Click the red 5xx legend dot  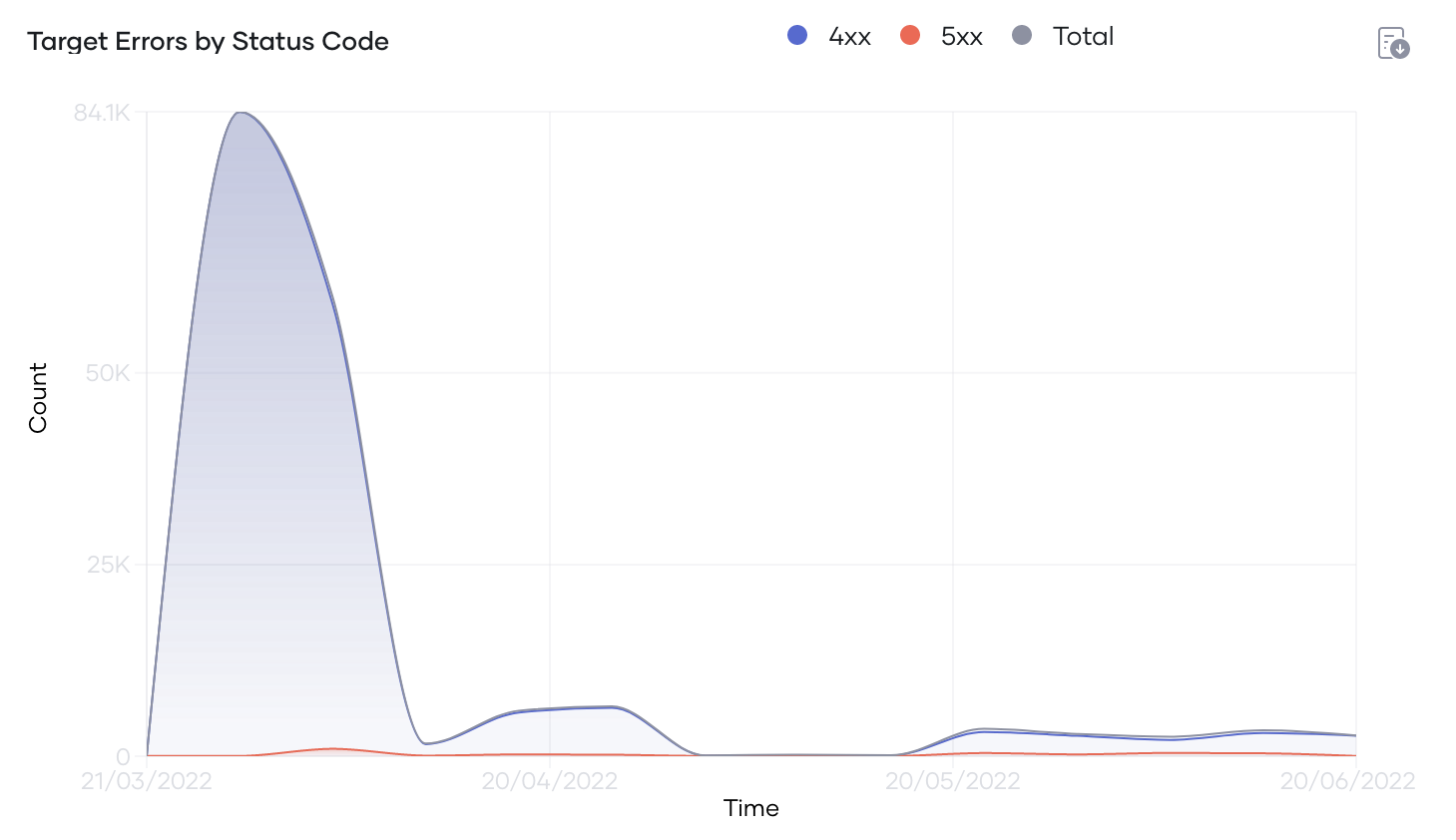click(x=910, y=36)
